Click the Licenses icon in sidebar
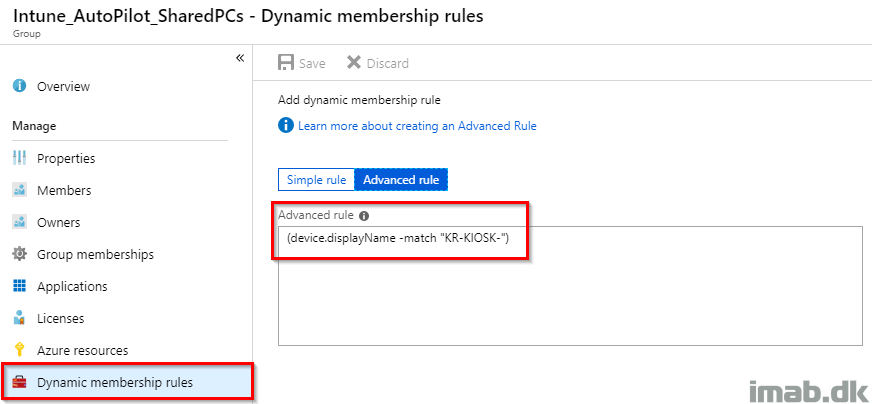 click(19, 318)
